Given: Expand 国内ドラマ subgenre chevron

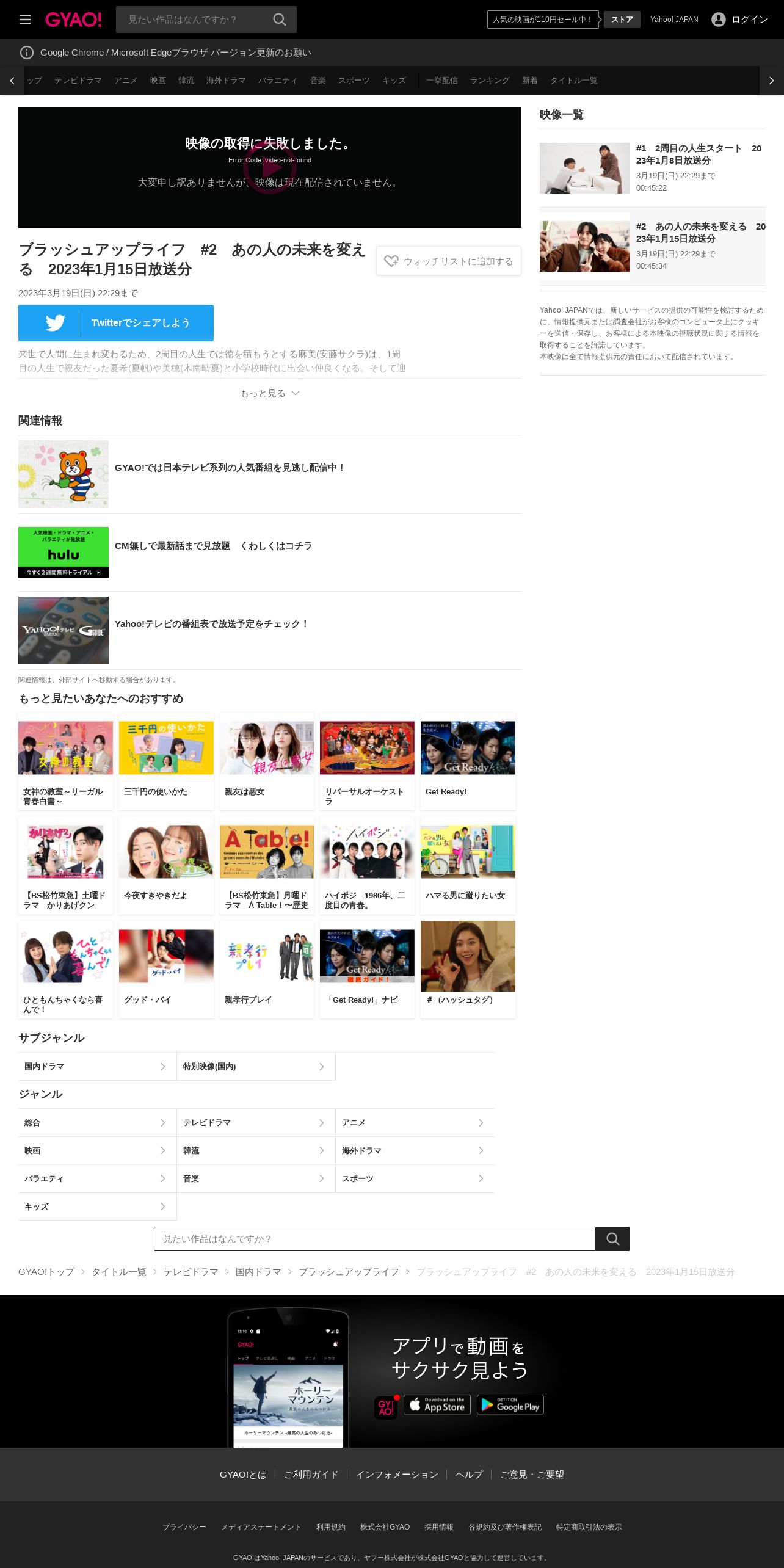Looking at the screenshot, I should [162, 1067].
